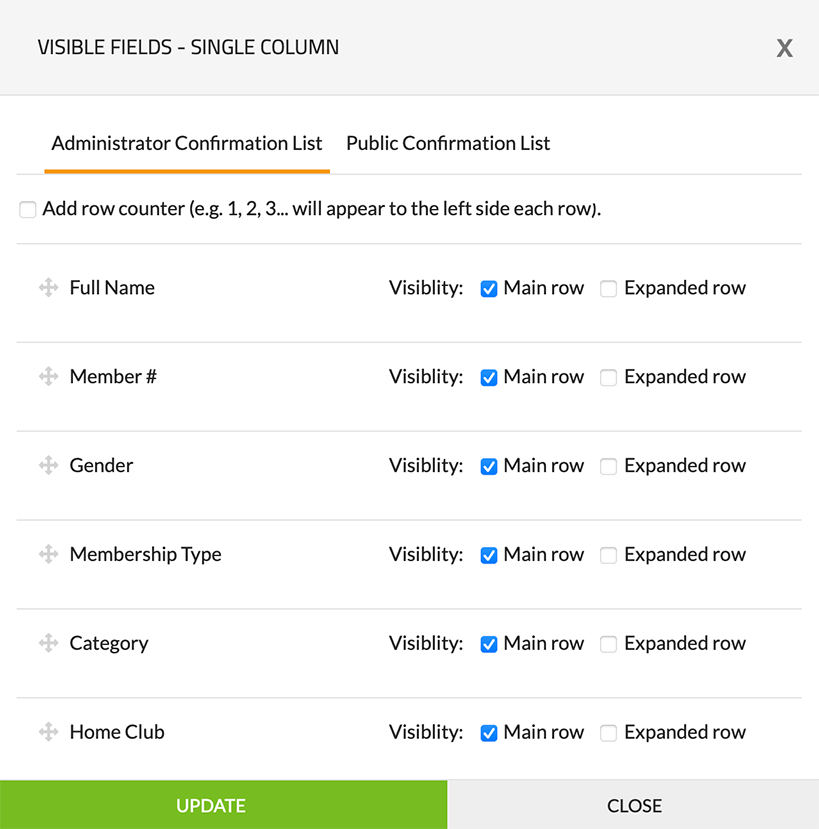Image resolution: width=819 pixels, height=829 pixels.
Task: Click the reorder icon for Membership Type
Action: [48, 555]
